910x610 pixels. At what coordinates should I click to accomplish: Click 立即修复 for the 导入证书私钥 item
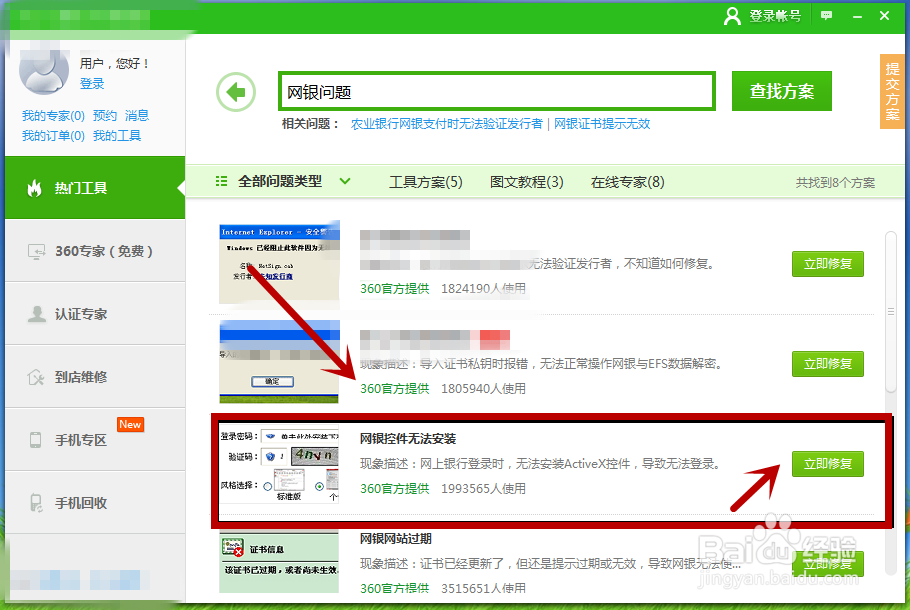coord(828,364)
